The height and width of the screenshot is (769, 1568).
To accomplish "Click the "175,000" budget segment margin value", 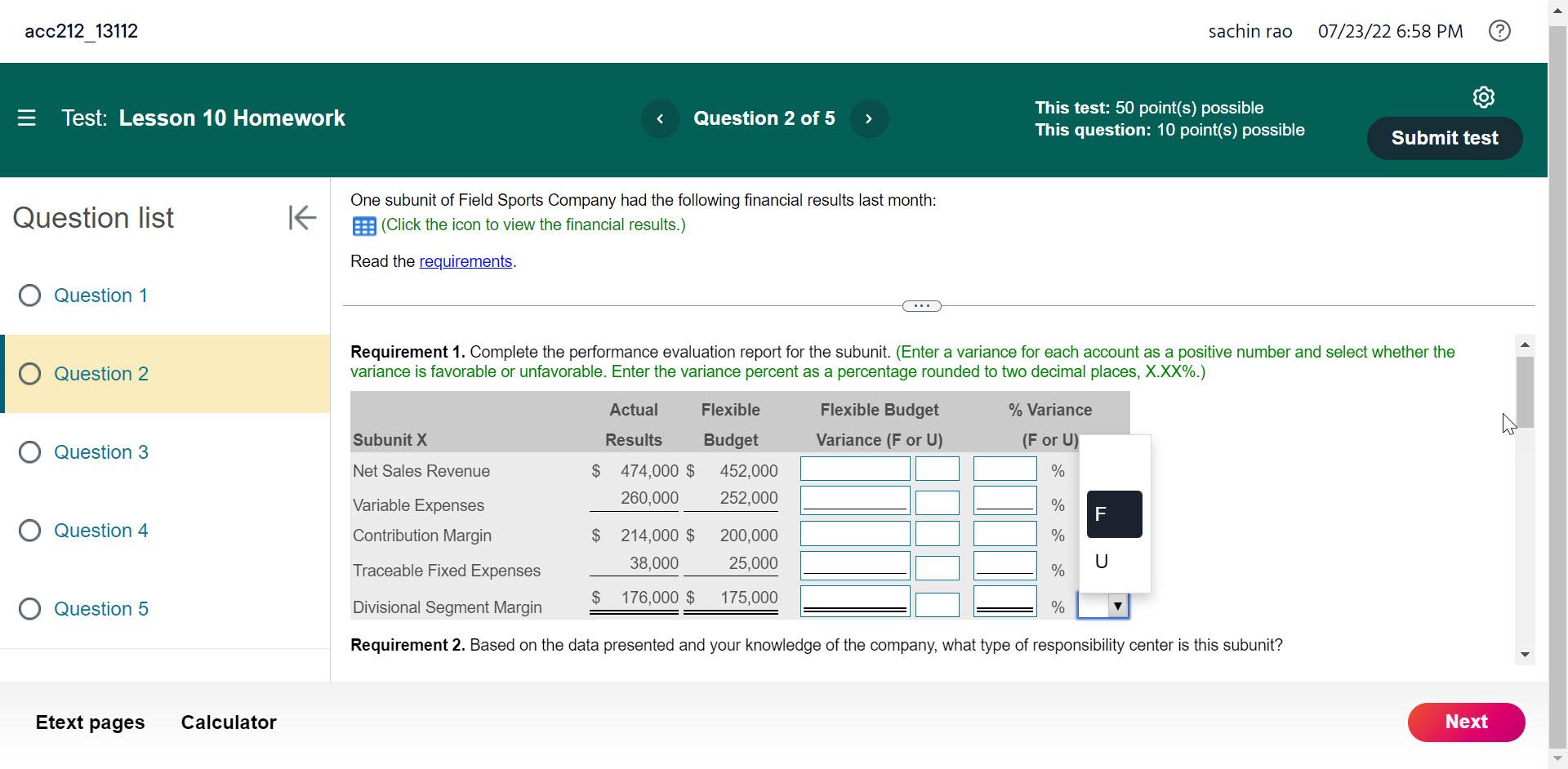I will (749, 598).
